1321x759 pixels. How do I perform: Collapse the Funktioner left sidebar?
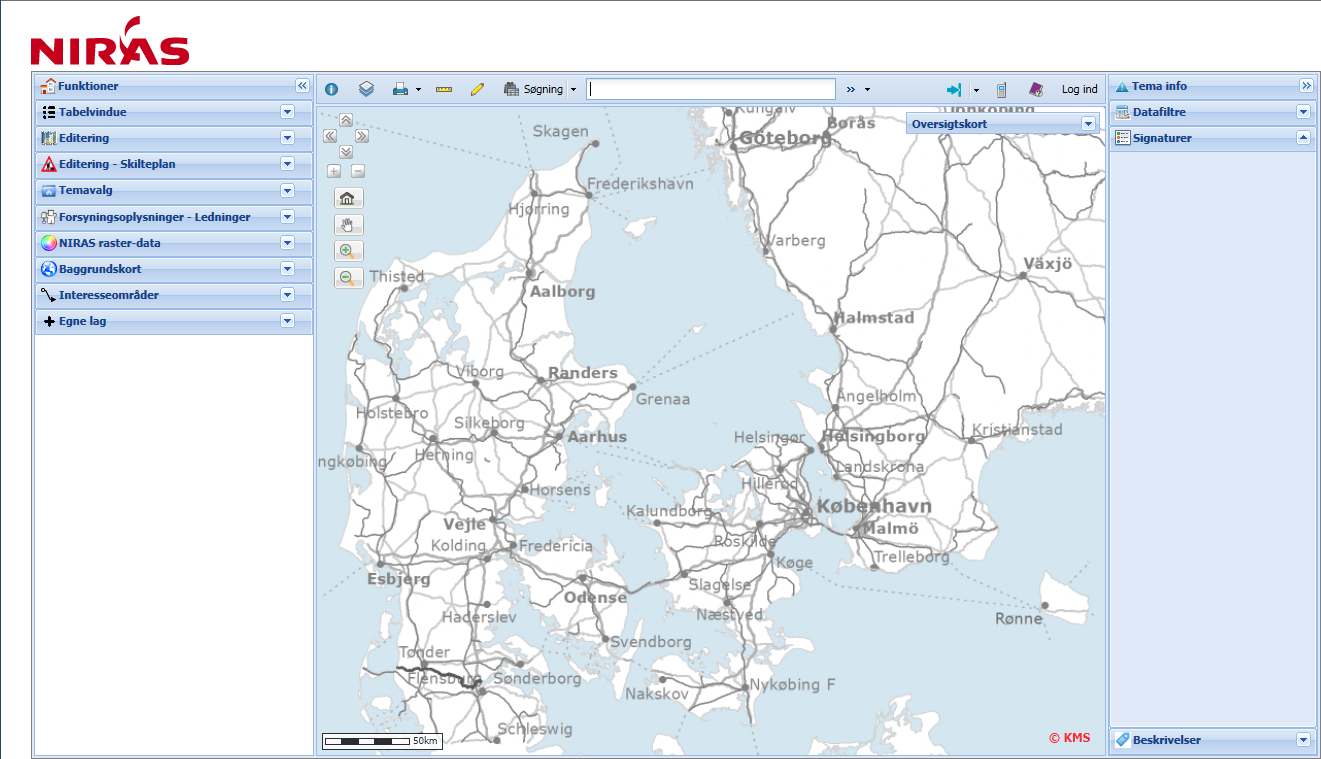302,86
